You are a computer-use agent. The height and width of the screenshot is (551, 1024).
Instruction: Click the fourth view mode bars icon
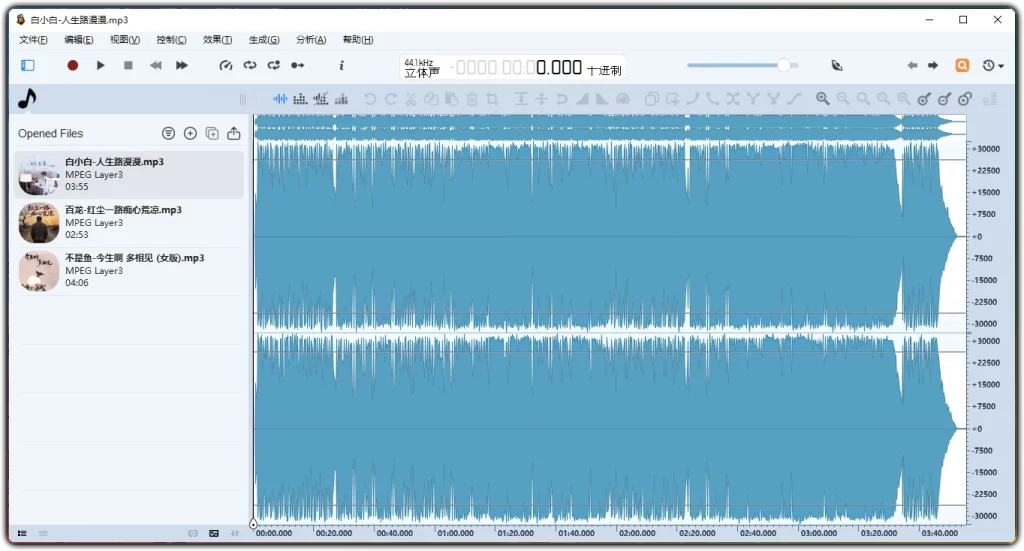[341, 99]
